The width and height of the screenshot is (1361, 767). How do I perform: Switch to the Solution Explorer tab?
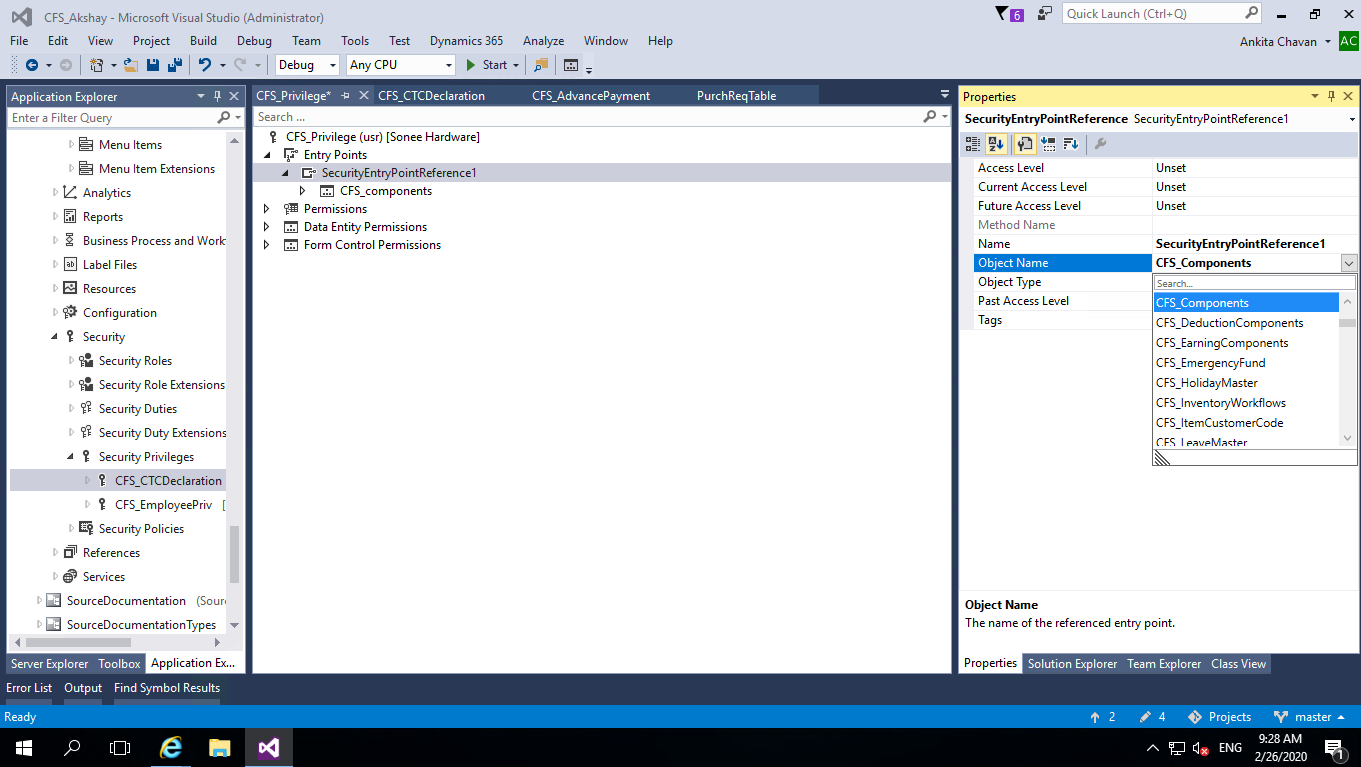pyautogui.click(x=1072, y=664)
